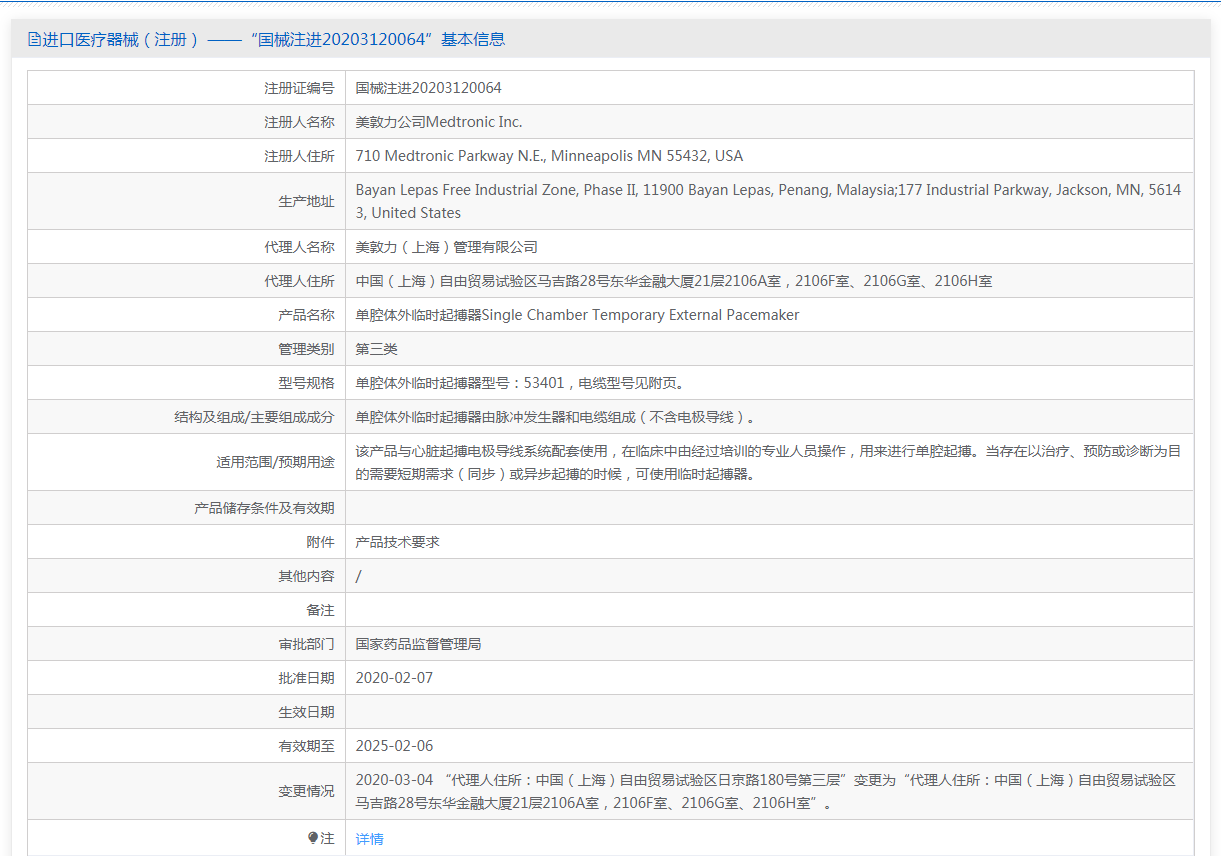Click the 有效期至 2025-02-06 value
This screenshot has width=1221, height=856.
tap(394, 746)
